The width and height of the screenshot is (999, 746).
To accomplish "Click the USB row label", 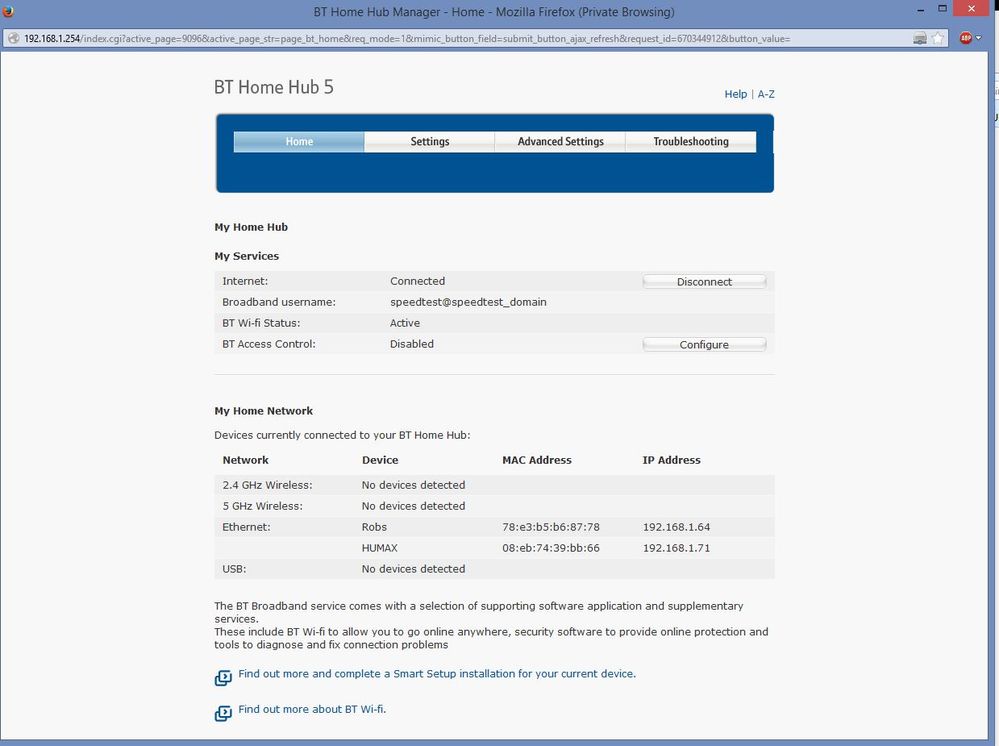I will (234, 569).
